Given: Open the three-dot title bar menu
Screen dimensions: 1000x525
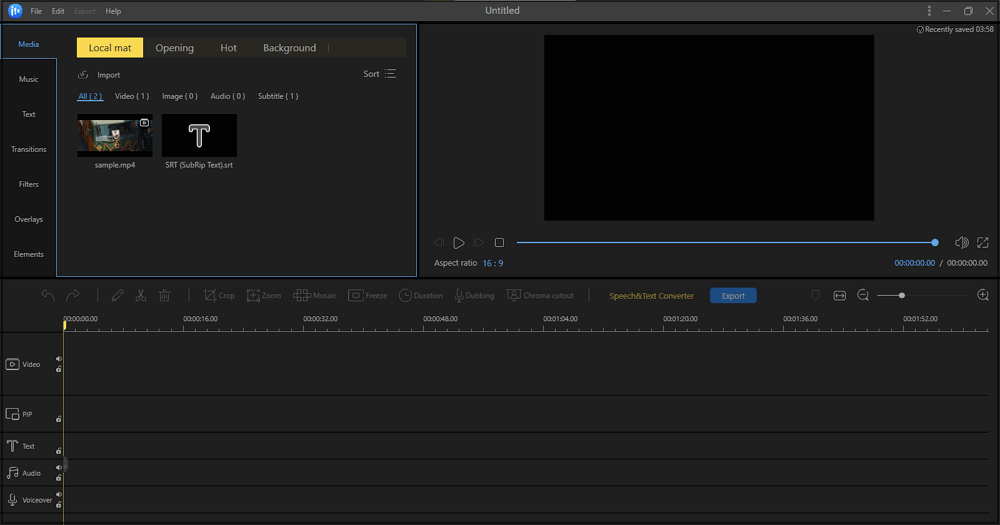Looking at the screenshot, I should 929,11.
